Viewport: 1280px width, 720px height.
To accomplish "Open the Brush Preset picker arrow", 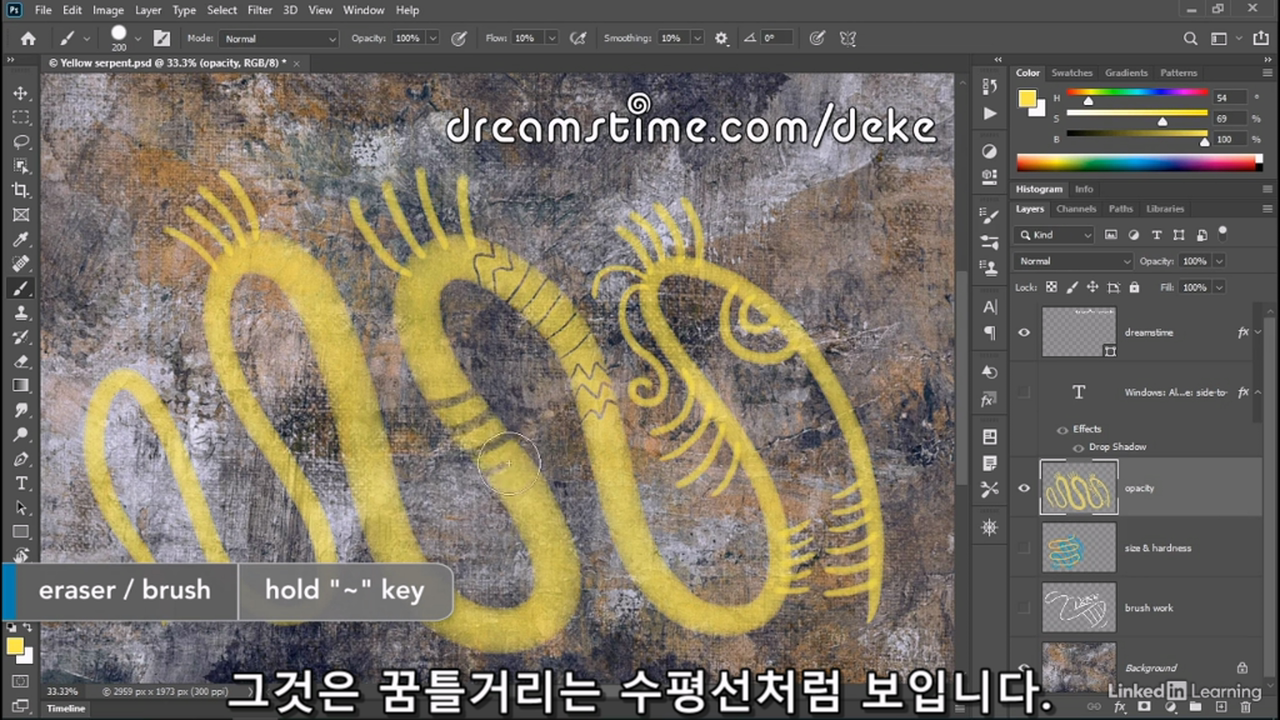I will tap(137, 38).
